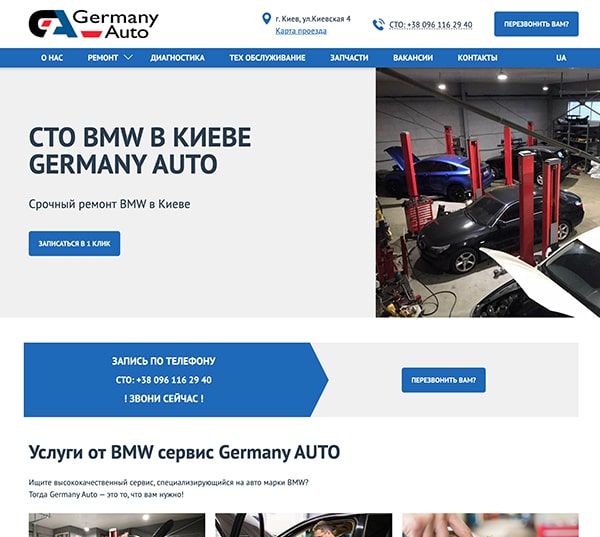Click the phone handset icon in header
This screenshot has width=600, height=537.
point(378,24)
